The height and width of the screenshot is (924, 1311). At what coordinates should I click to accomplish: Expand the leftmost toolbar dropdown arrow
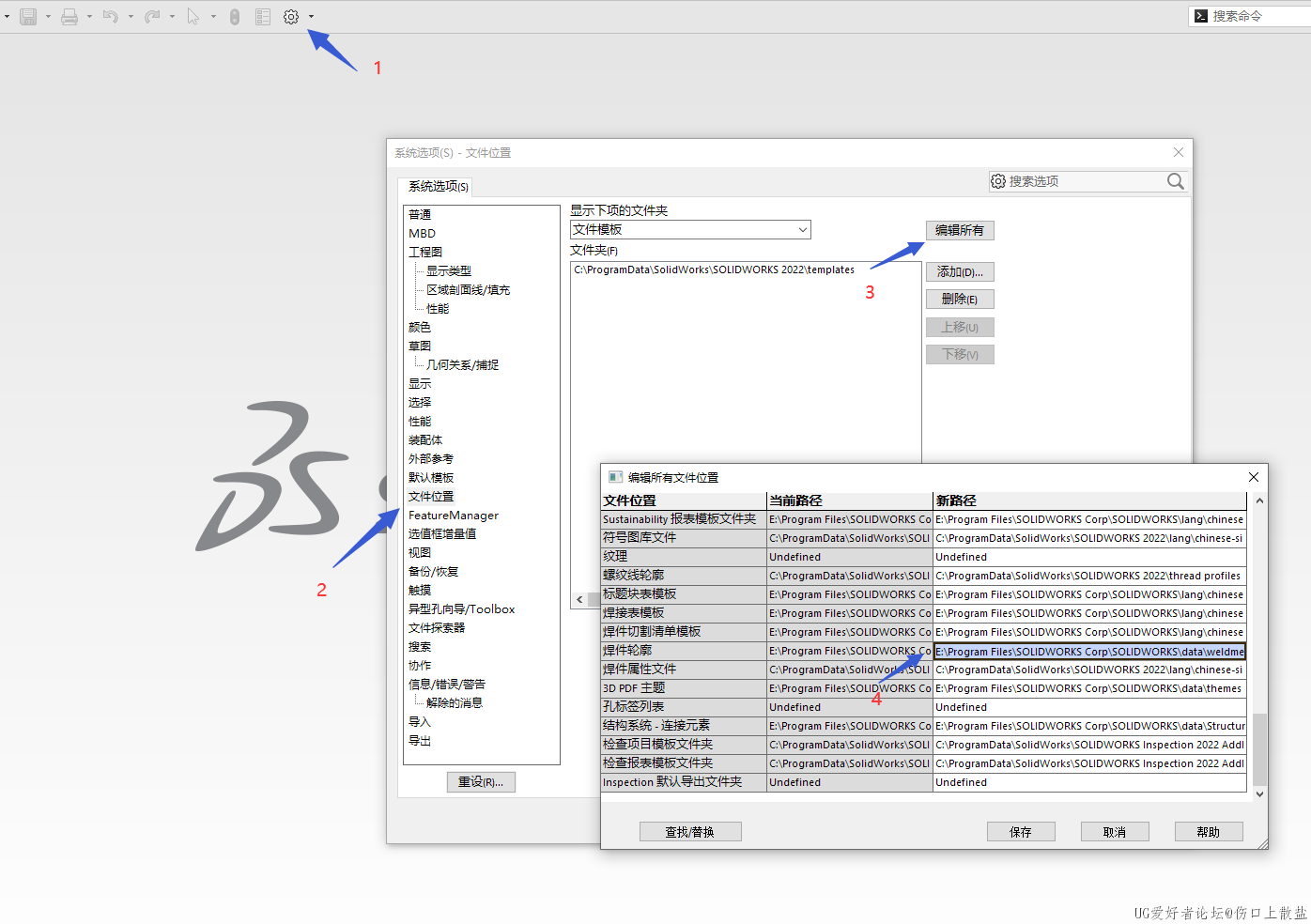(7, 17)
